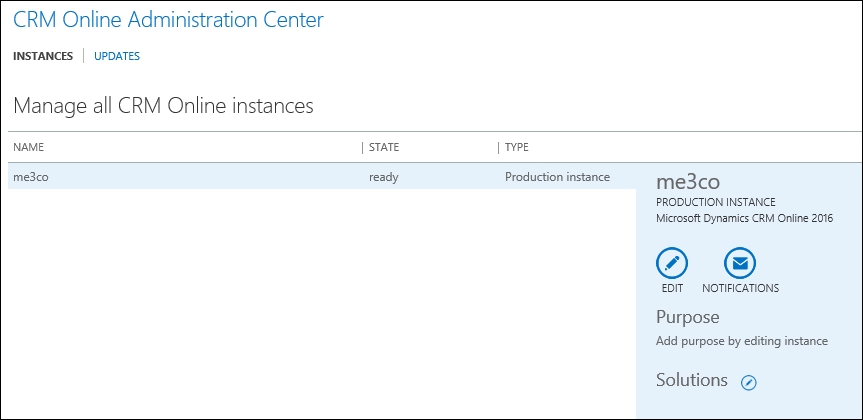Select the Instances tab
The width and height of the screenshot is (863, 420).
[43, 56]
